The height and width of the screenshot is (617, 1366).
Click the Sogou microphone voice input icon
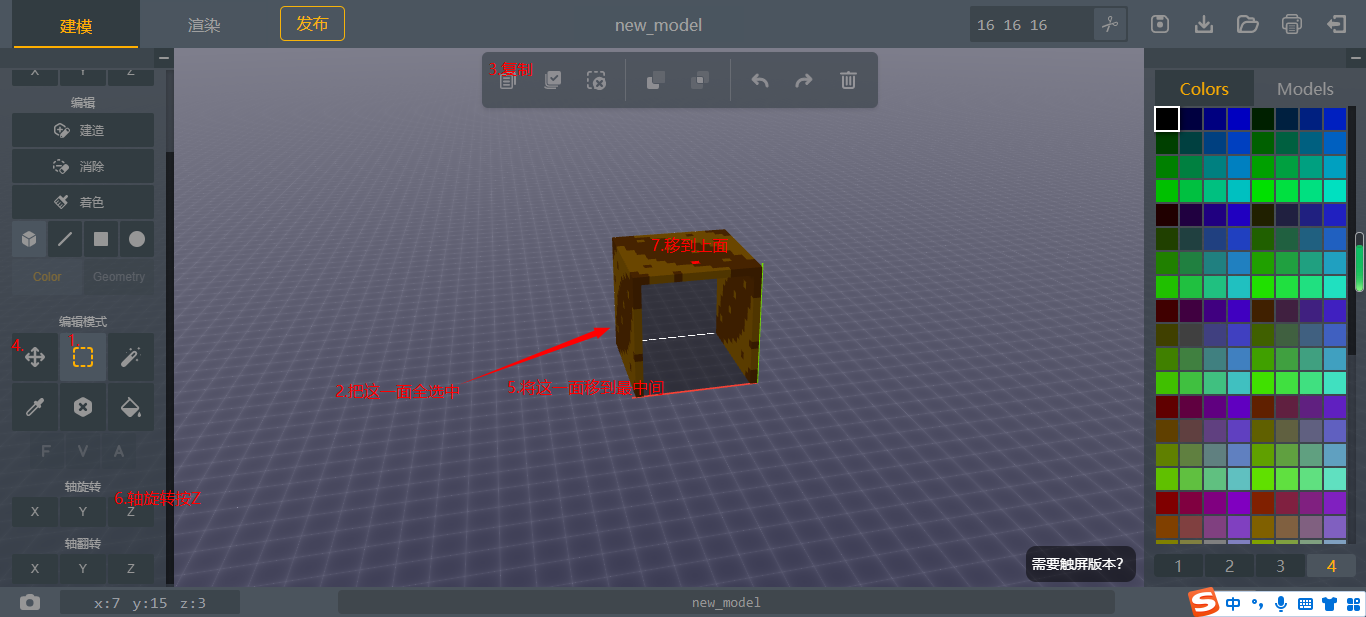tap(1281, 603)
